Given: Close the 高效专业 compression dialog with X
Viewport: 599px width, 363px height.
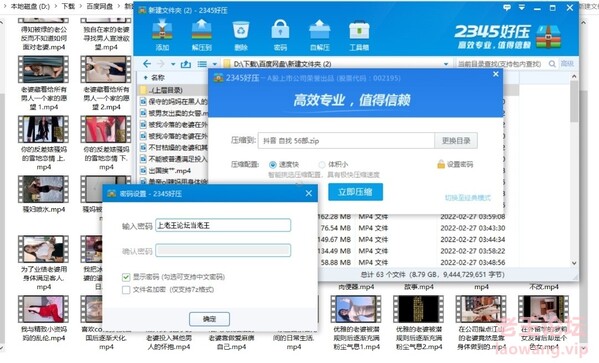Looking at the screenshot, I should [x=496, y=74].
